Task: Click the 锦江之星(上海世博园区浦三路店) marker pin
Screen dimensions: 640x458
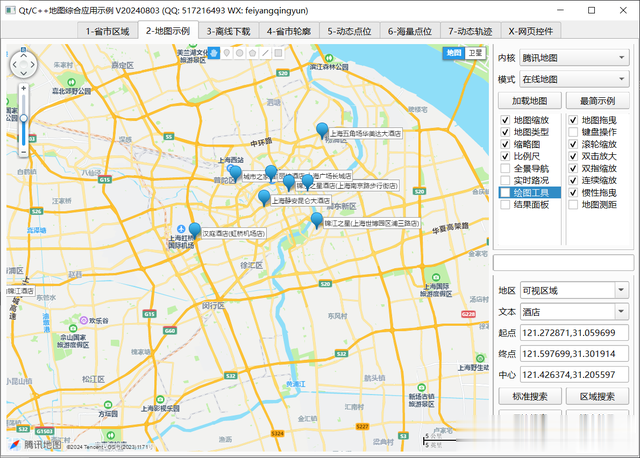Action: 317,220
